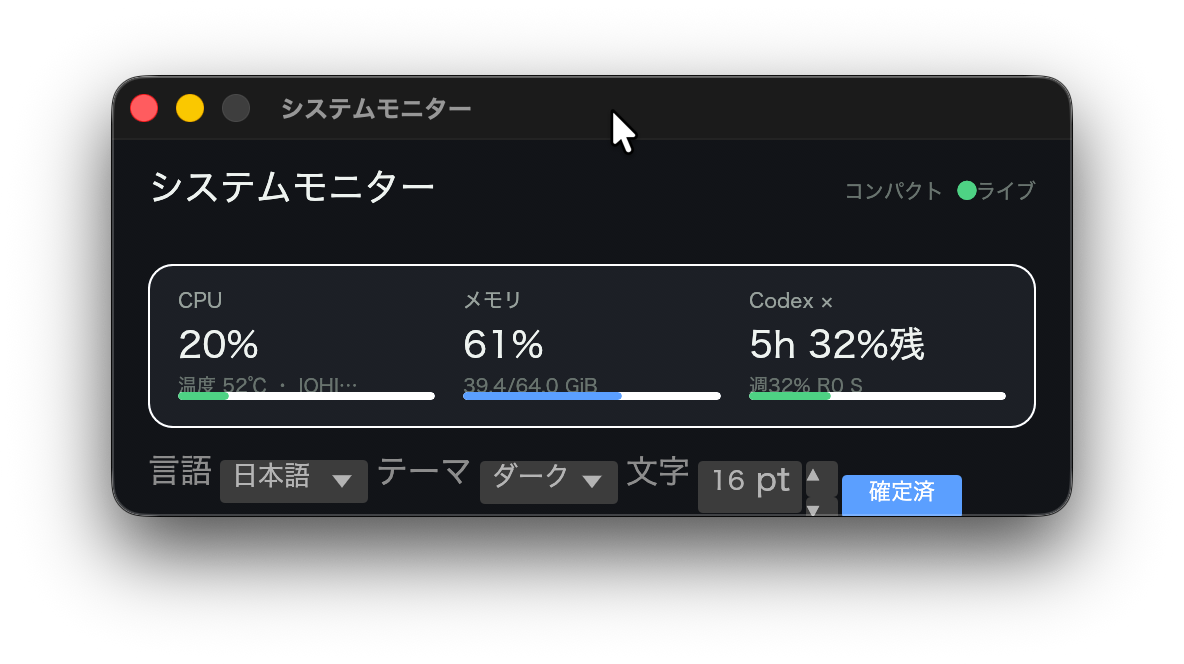Select the 16 pt font size field
Viewport: 1184px width, 664px height.
pos(750,486)
